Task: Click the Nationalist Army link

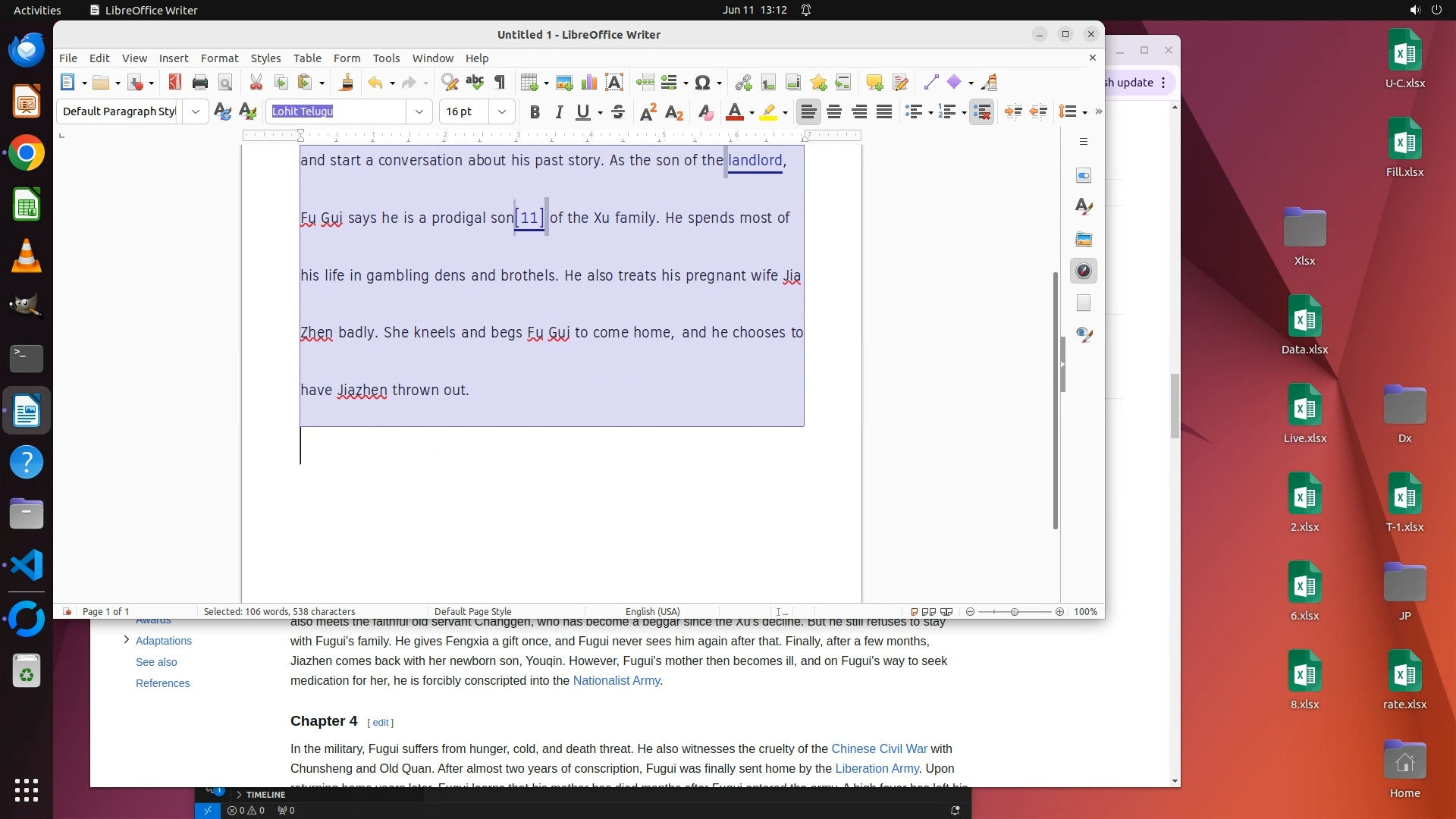Action: (616, 681)
